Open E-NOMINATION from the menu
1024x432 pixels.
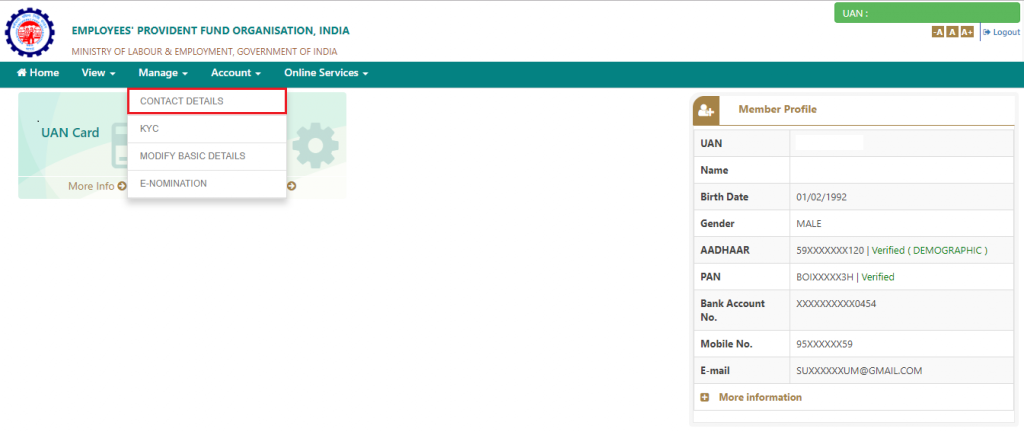click(207, 184)
